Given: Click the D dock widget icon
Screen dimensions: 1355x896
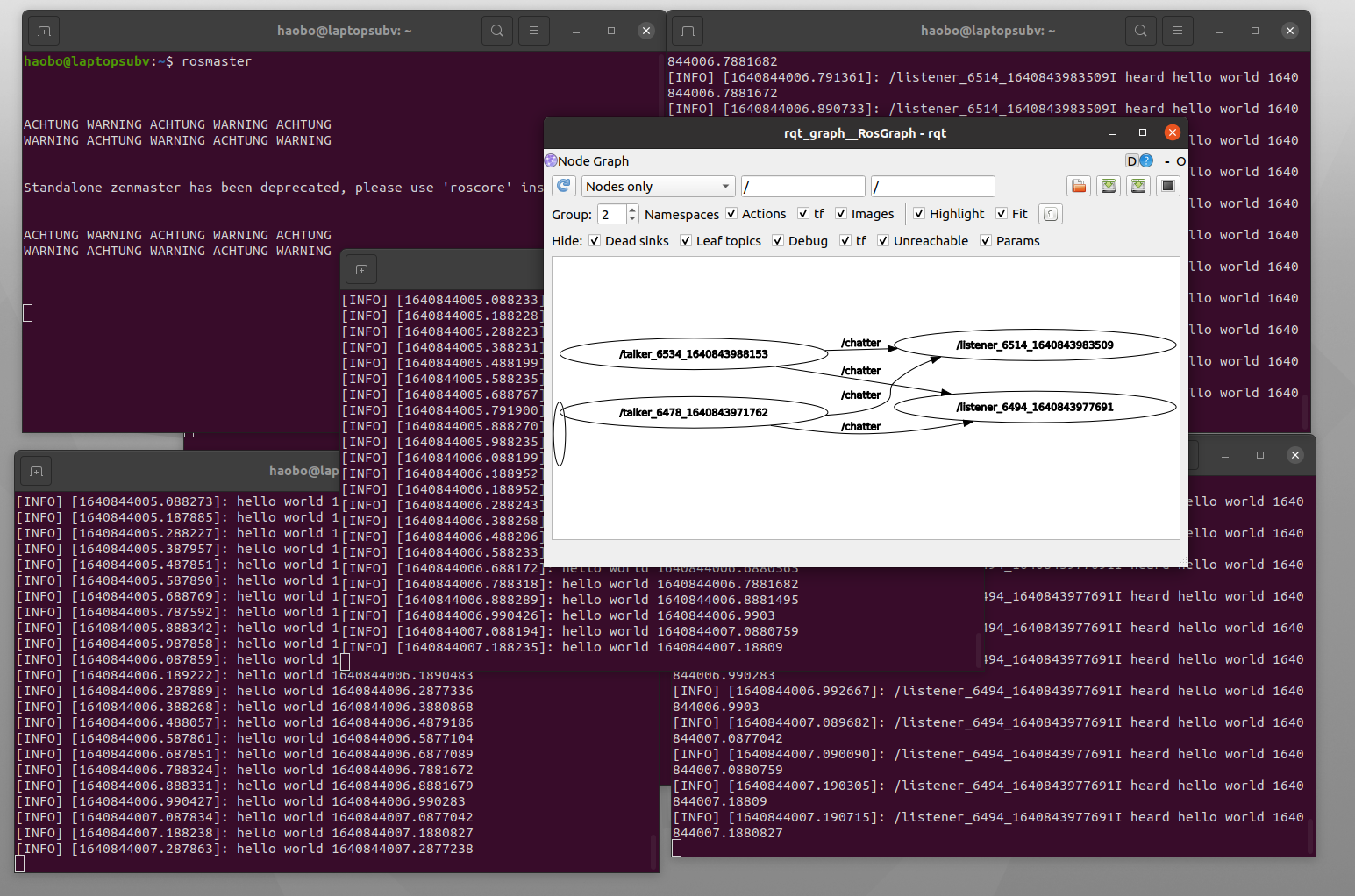Looking at the screenshot, I should click(1131, 161).
